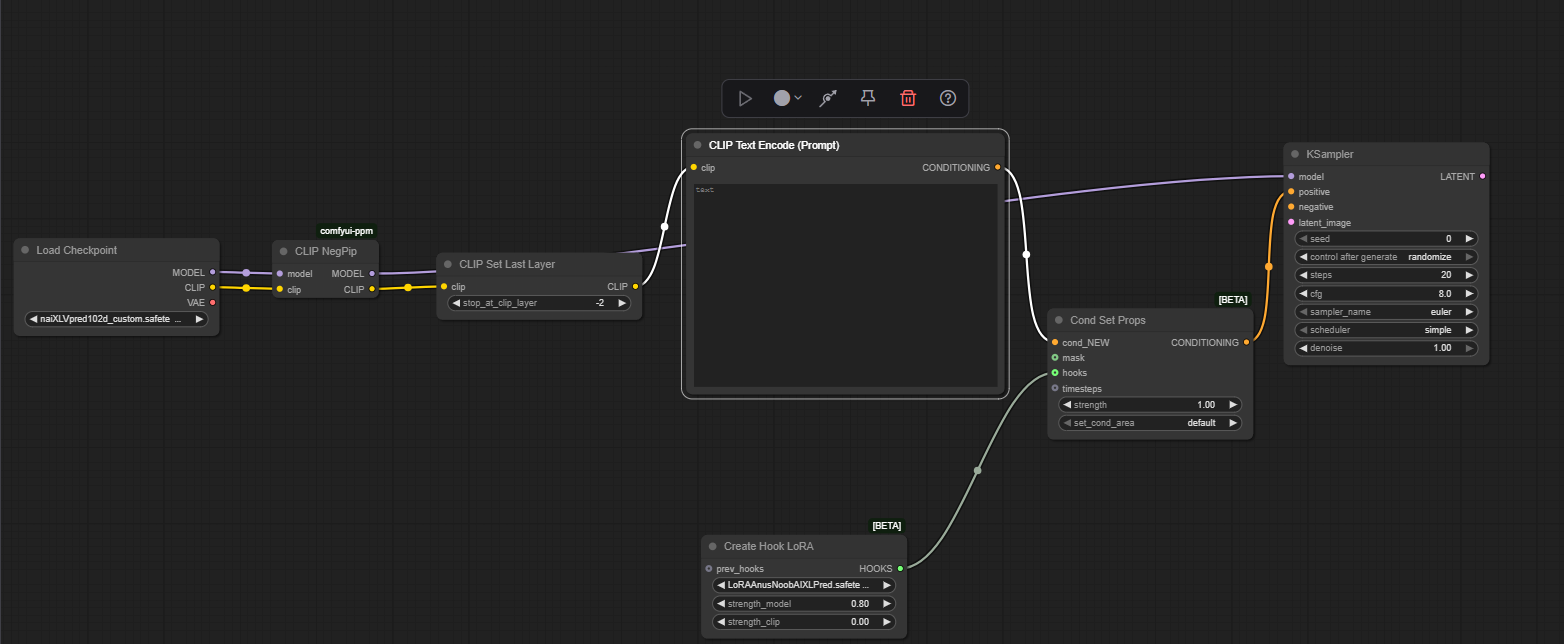Click the clip input socket on CLIP NegPip
Image resolution: width=1564 pixels, height=644 pixels.
click(x=280, y=290)
